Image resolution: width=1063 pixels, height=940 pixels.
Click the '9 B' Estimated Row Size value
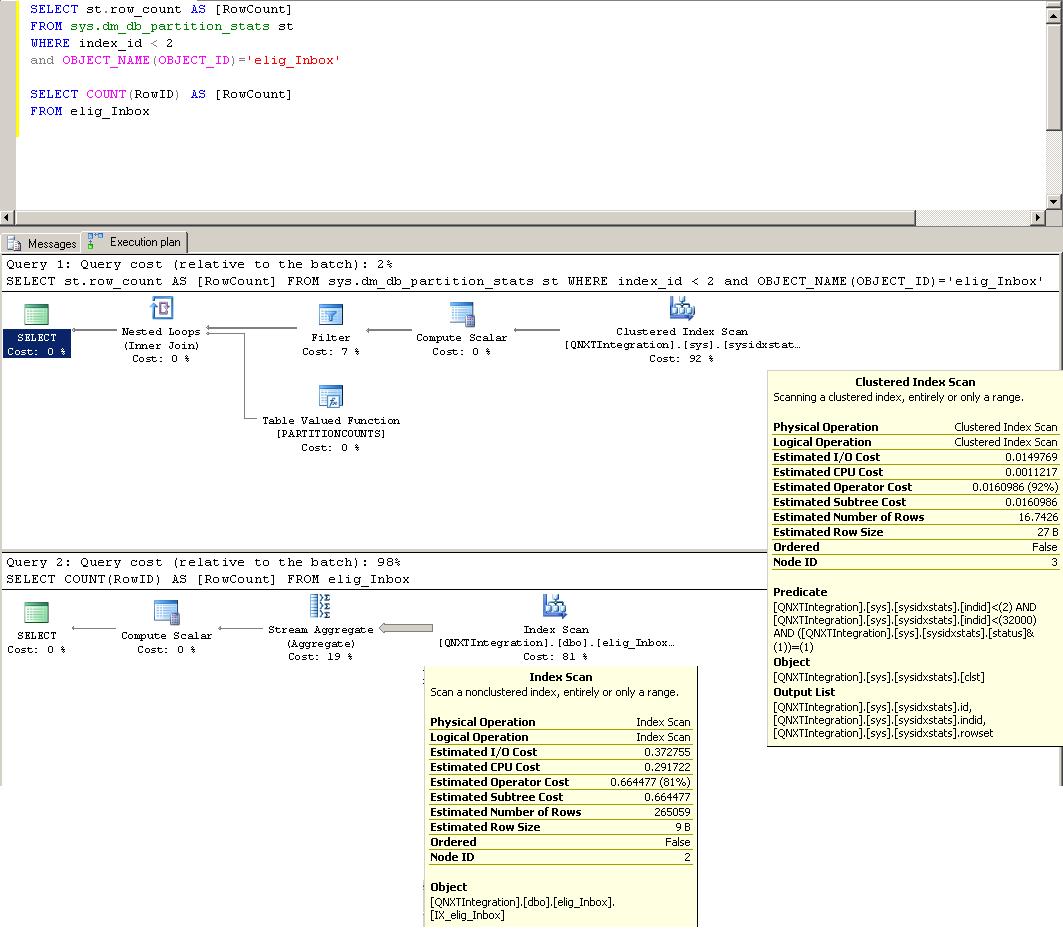[683, 827]
